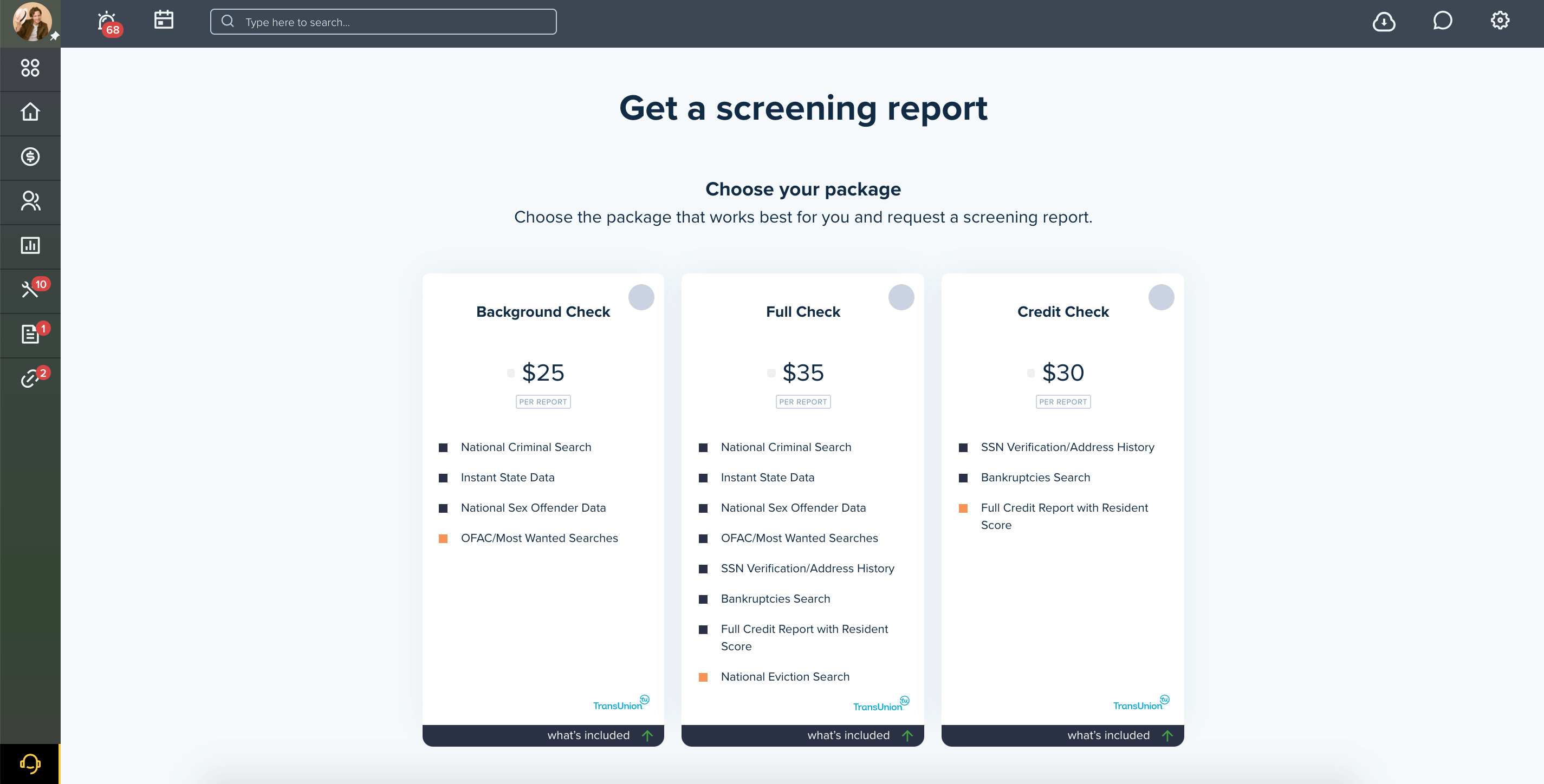Image resolution: width=1544 pixels, height=784 pixels.
Task: Click the $25 price
Action: pos(543,373)
